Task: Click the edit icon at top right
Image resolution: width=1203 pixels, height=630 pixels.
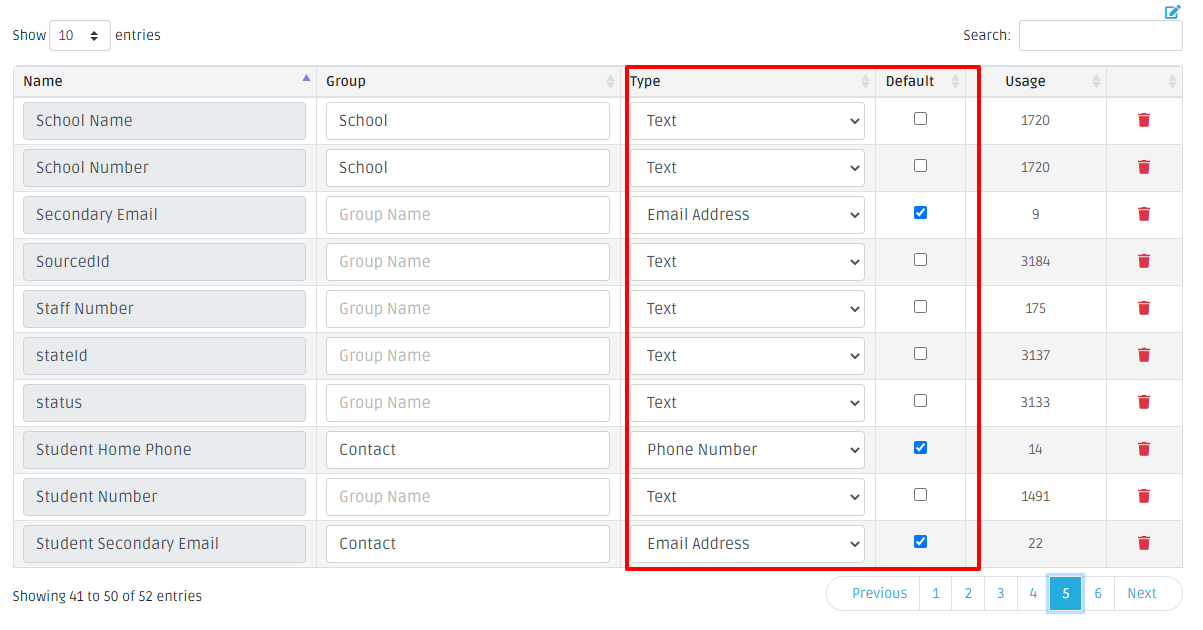Action: 1173,12
